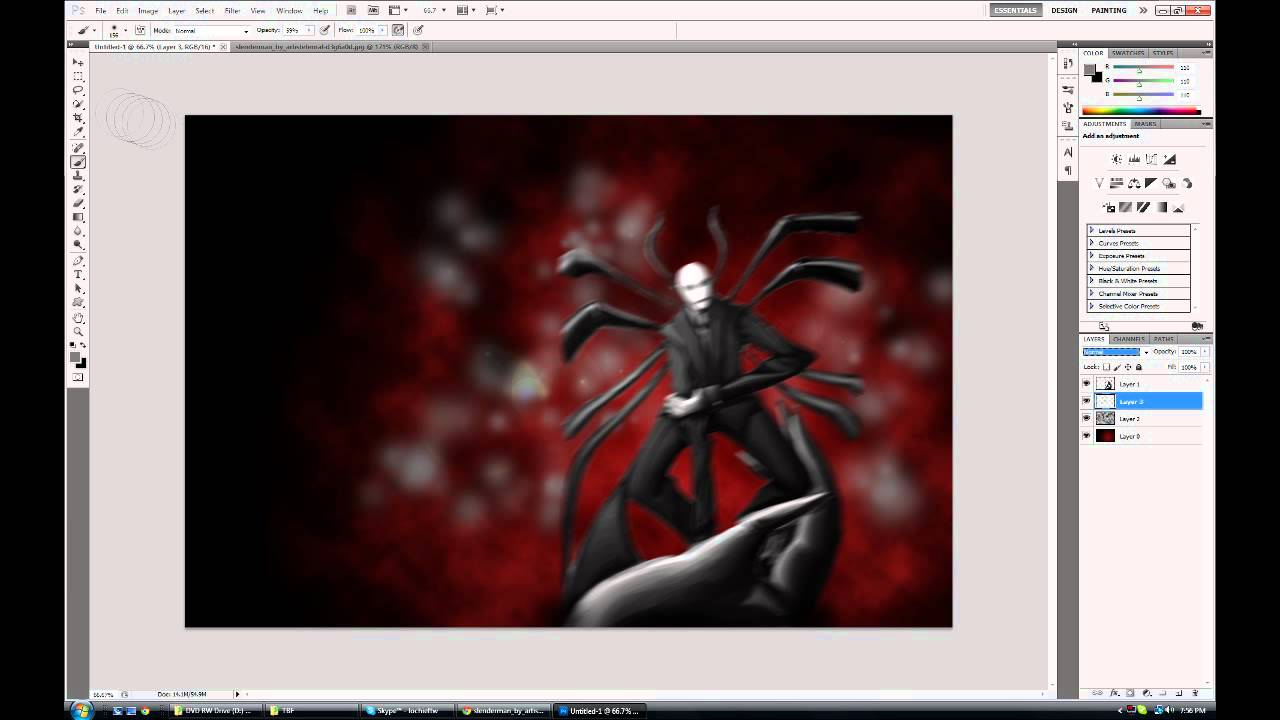Select the Horizontal Type tool
Viewport: 1280px width, 720px height.
pos(78,275)
